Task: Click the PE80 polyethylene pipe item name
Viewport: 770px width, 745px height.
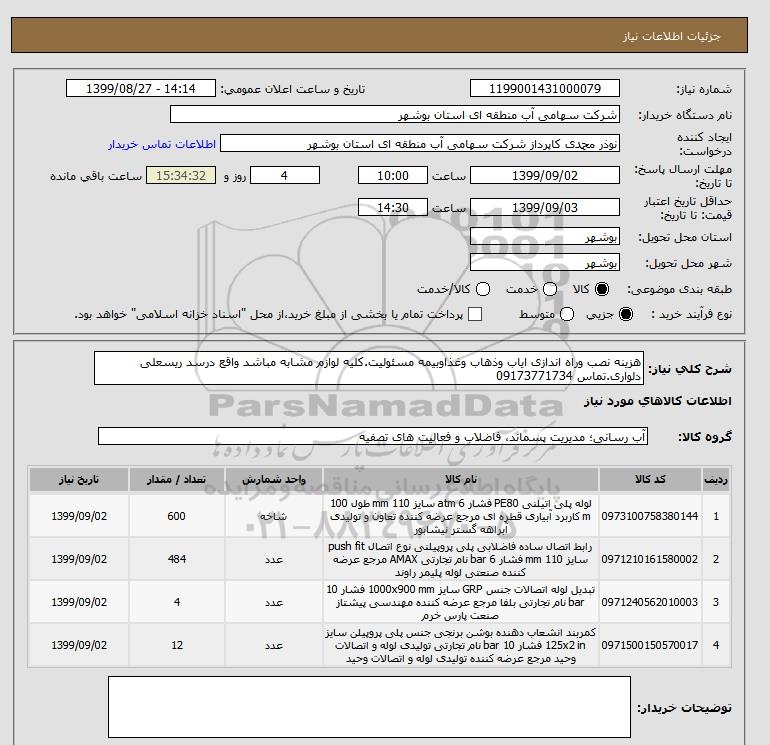Action: pos(461,517)
